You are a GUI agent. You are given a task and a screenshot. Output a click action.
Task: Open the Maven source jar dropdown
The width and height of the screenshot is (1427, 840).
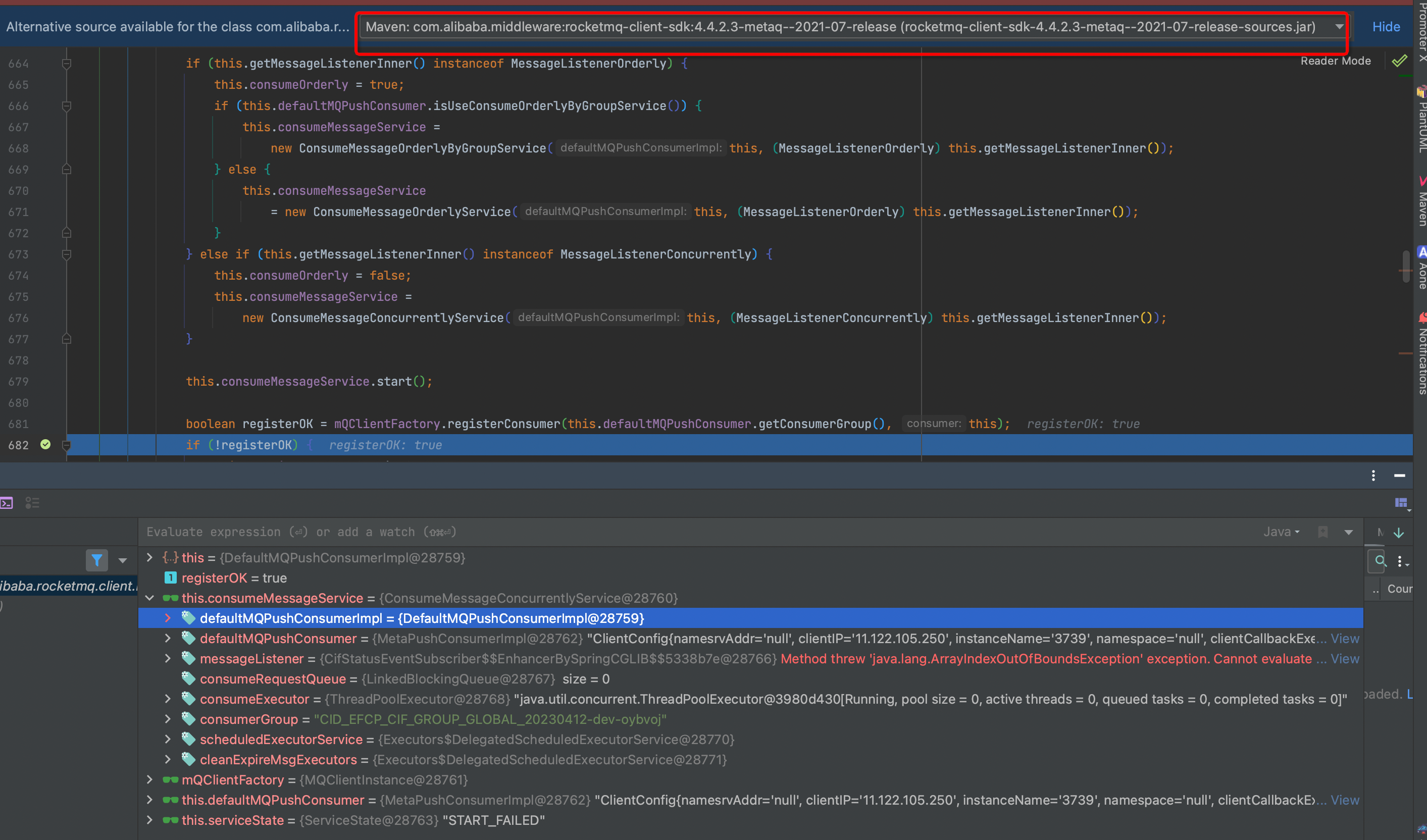coord(1339,27)
